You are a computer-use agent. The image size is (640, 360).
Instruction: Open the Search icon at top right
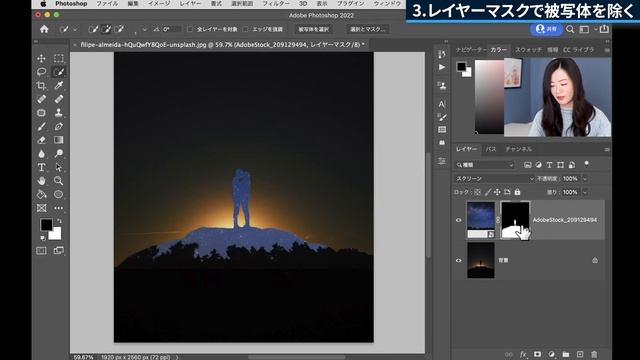(x=570, y=29)
